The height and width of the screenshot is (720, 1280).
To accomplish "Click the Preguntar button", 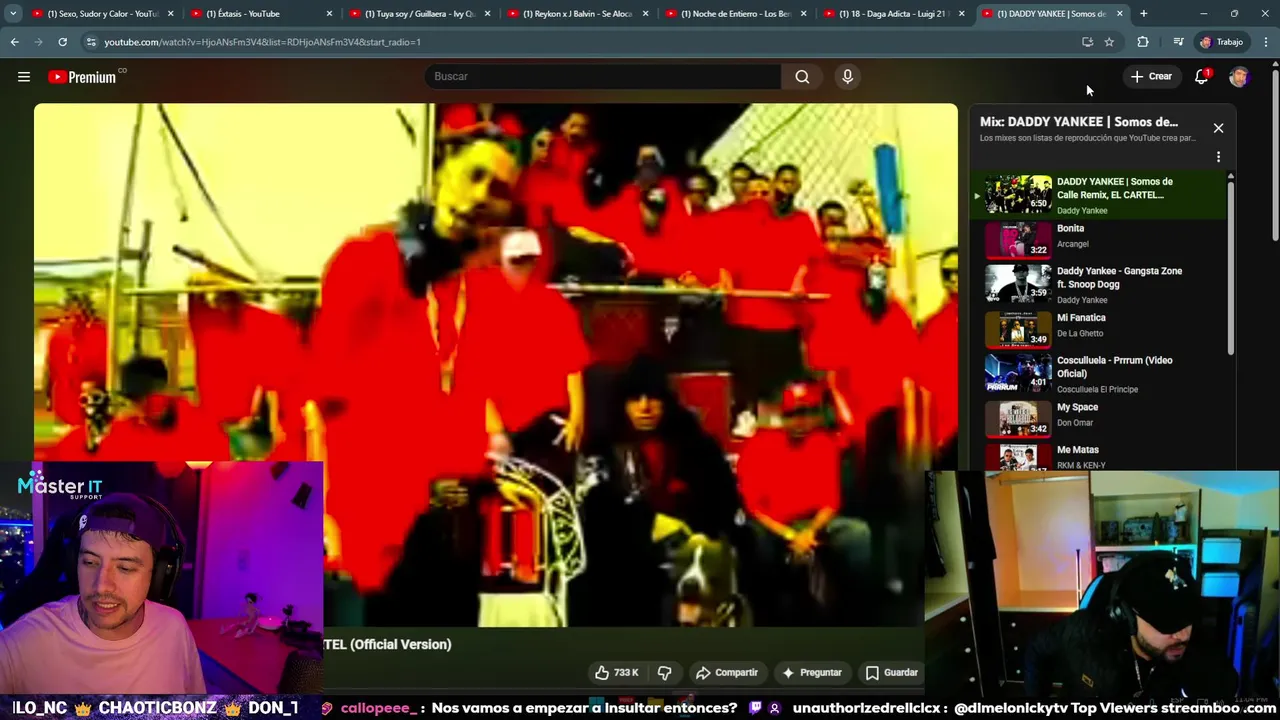I will 812,672.
